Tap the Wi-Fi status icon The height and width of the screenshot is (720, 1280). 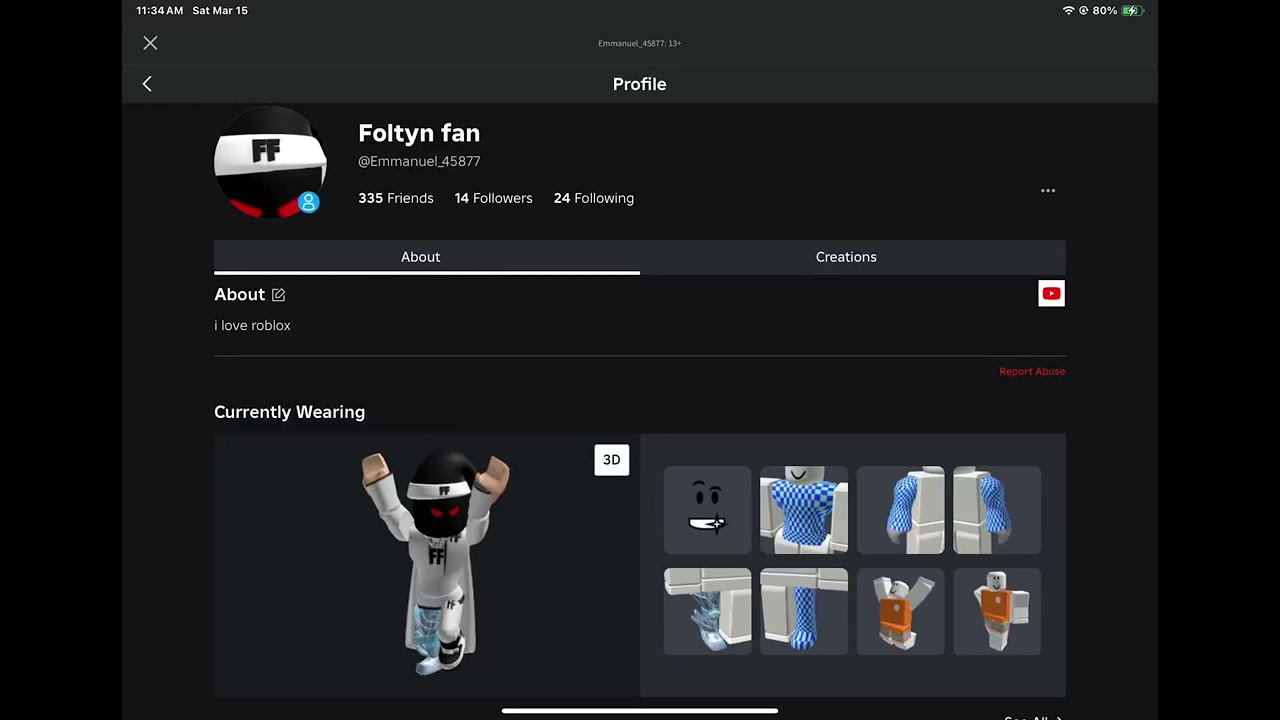click(1068, 10)
